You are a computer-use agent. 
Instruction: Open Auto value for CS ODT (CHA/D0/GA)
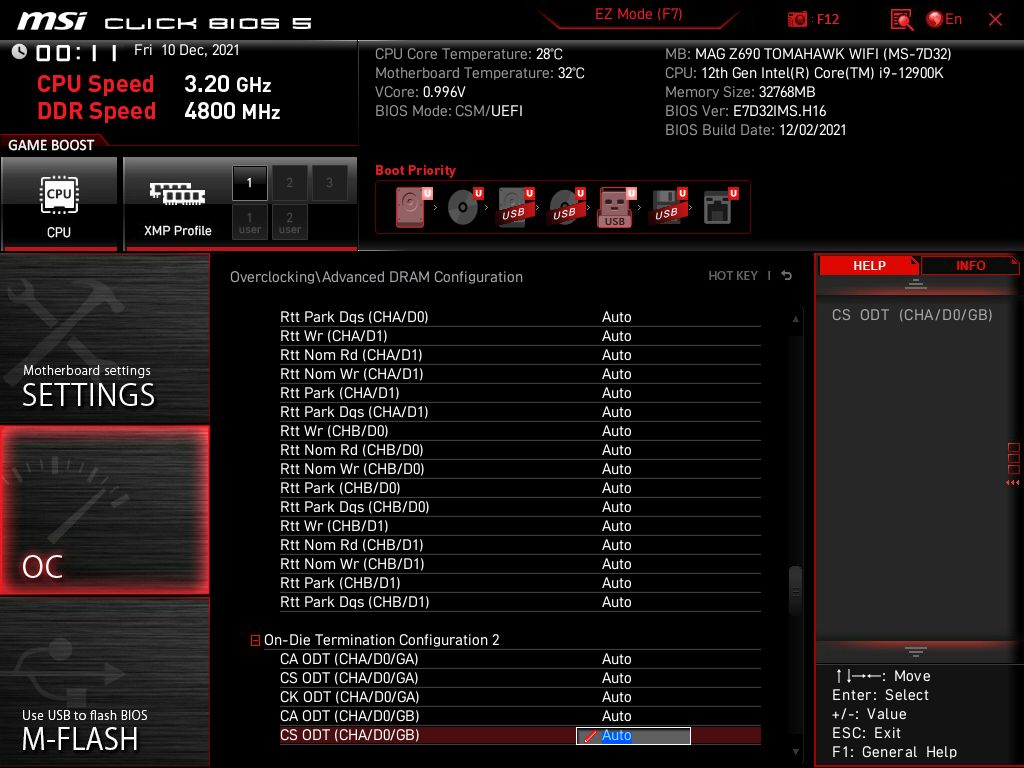616,678
